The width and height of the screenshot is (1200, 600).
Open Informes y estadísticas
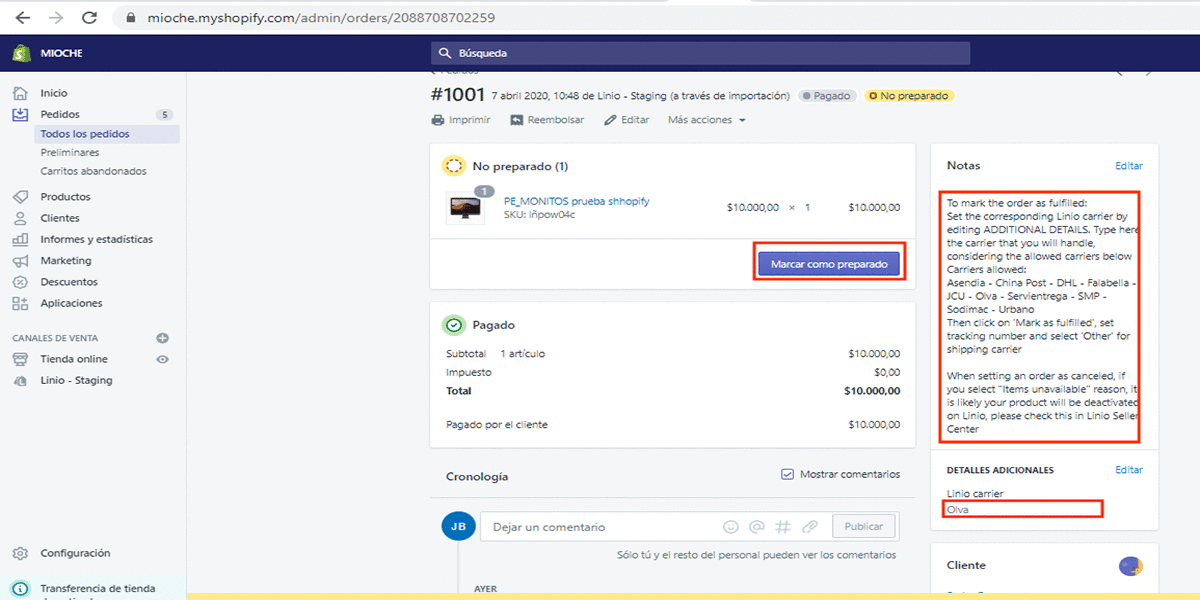96,239
